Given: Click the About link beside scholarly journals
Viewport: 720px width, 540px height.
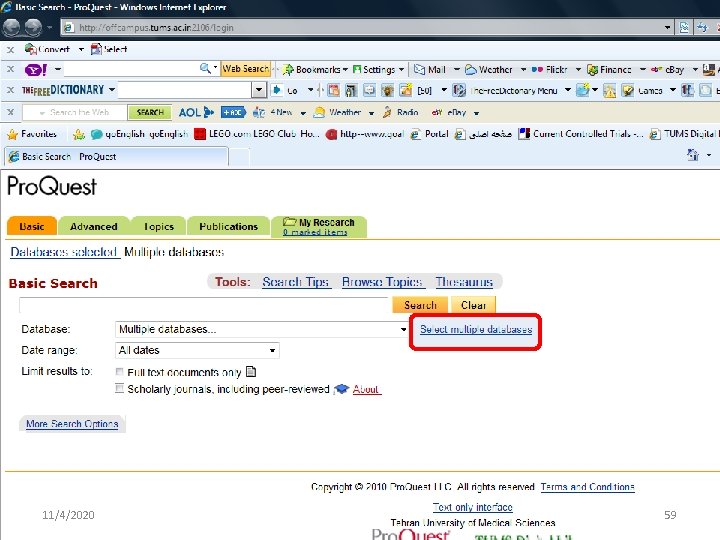Looking at the screenshot, I should (x=366, y=389).
